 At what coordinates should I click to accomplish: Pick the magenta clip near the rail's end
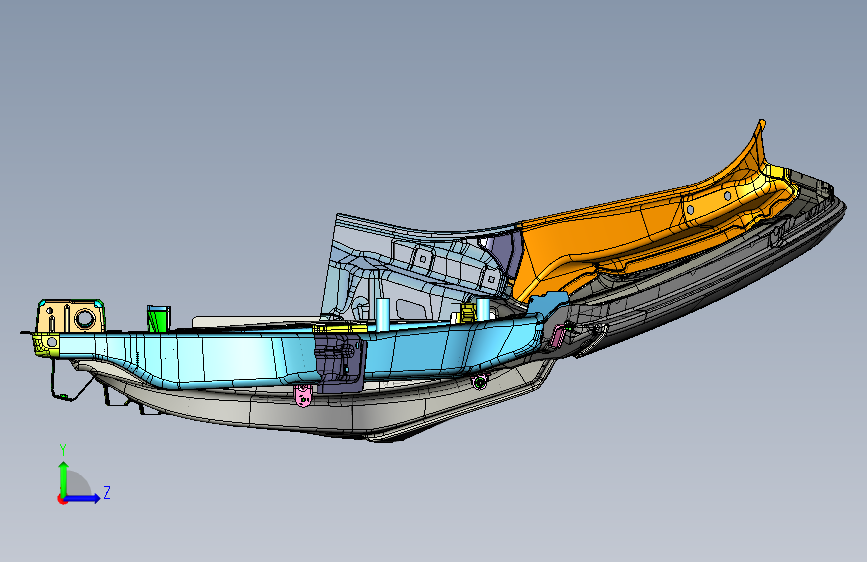(558, 336)
